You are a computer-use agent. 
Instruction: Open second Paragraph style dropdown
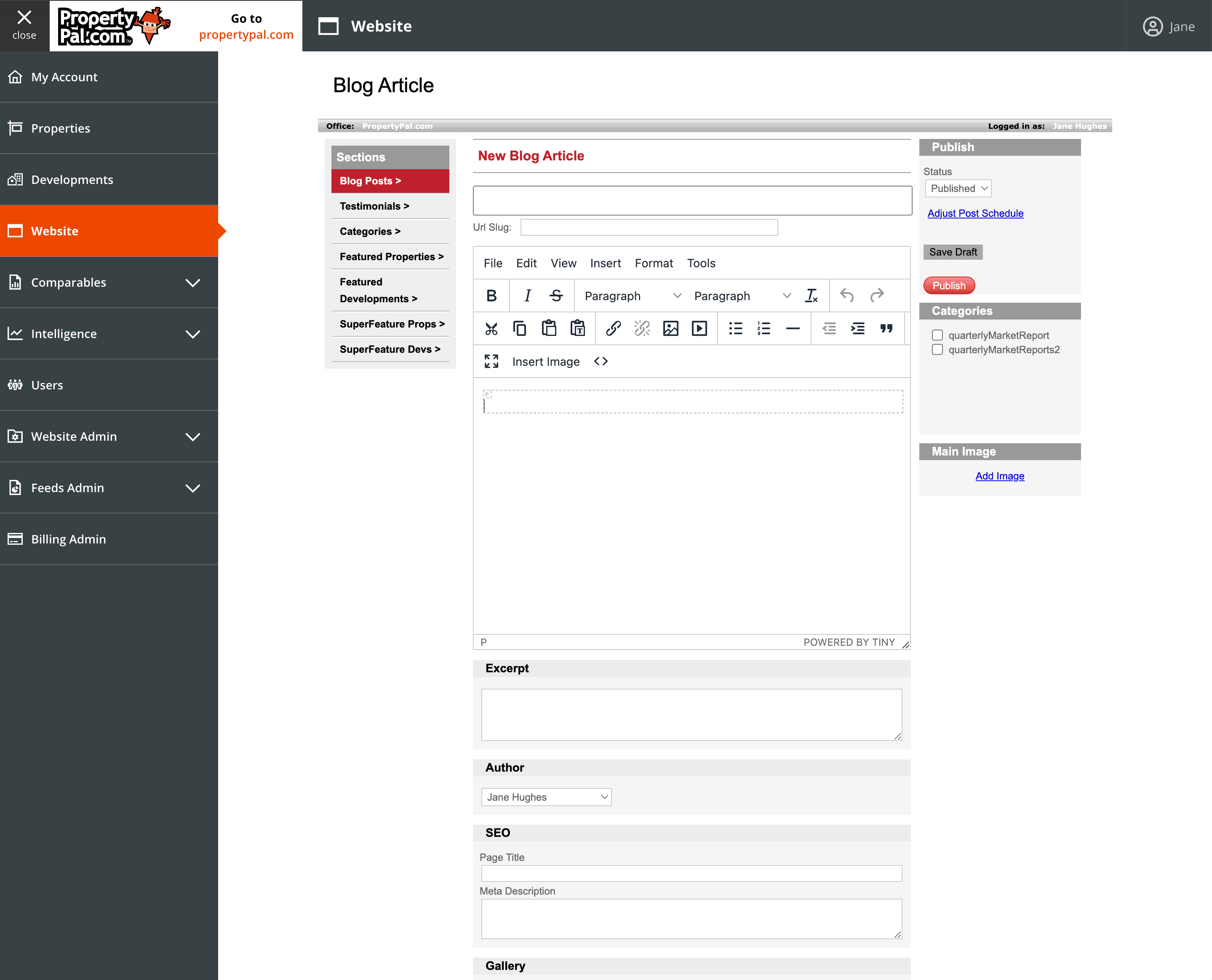pyautogui.click(x=742, y=296)
